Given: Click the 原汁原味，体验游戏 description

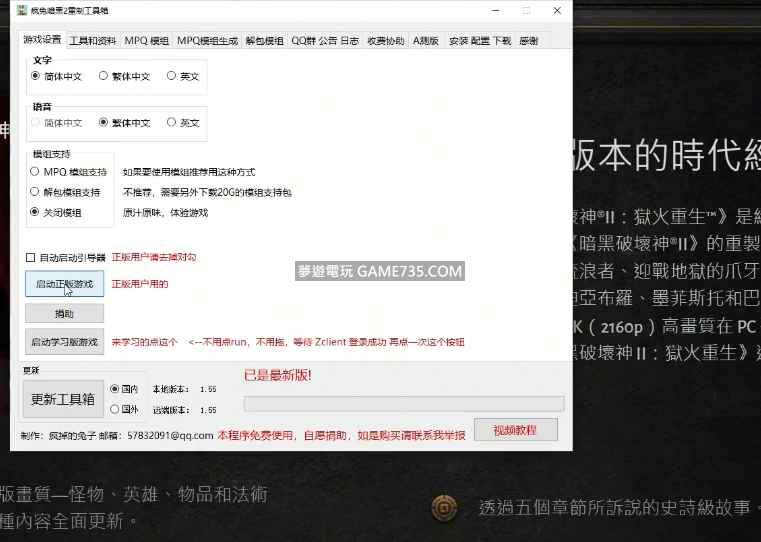Looking at the screenshot, I should (x=165, y=213).
